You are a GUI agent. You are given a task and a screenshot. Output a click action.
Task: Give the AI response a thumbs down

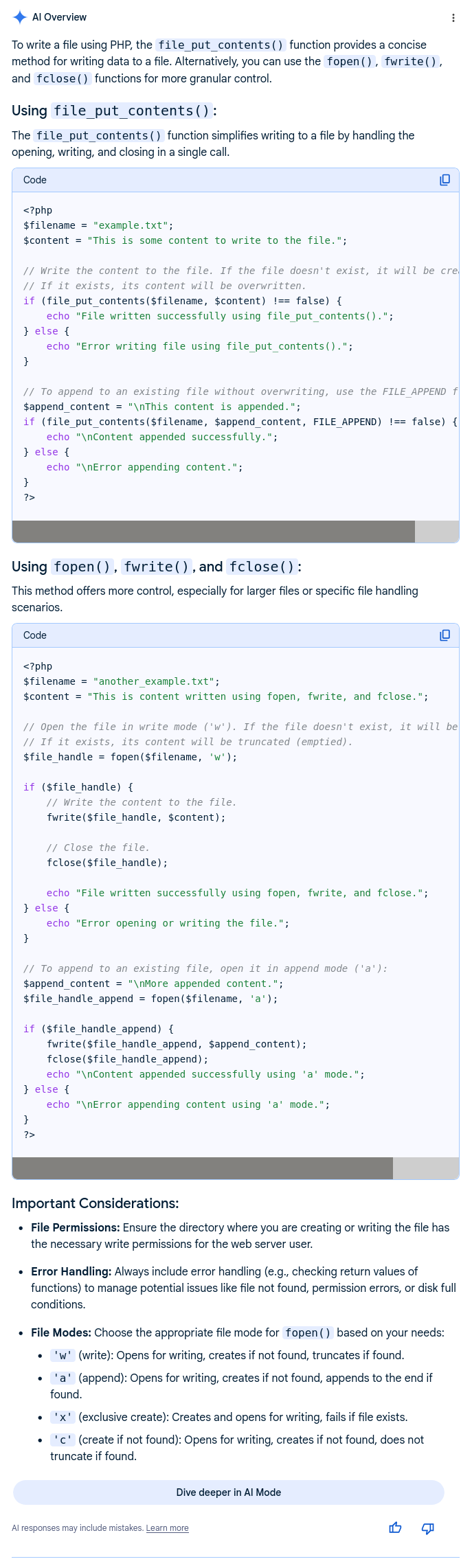427,1527
